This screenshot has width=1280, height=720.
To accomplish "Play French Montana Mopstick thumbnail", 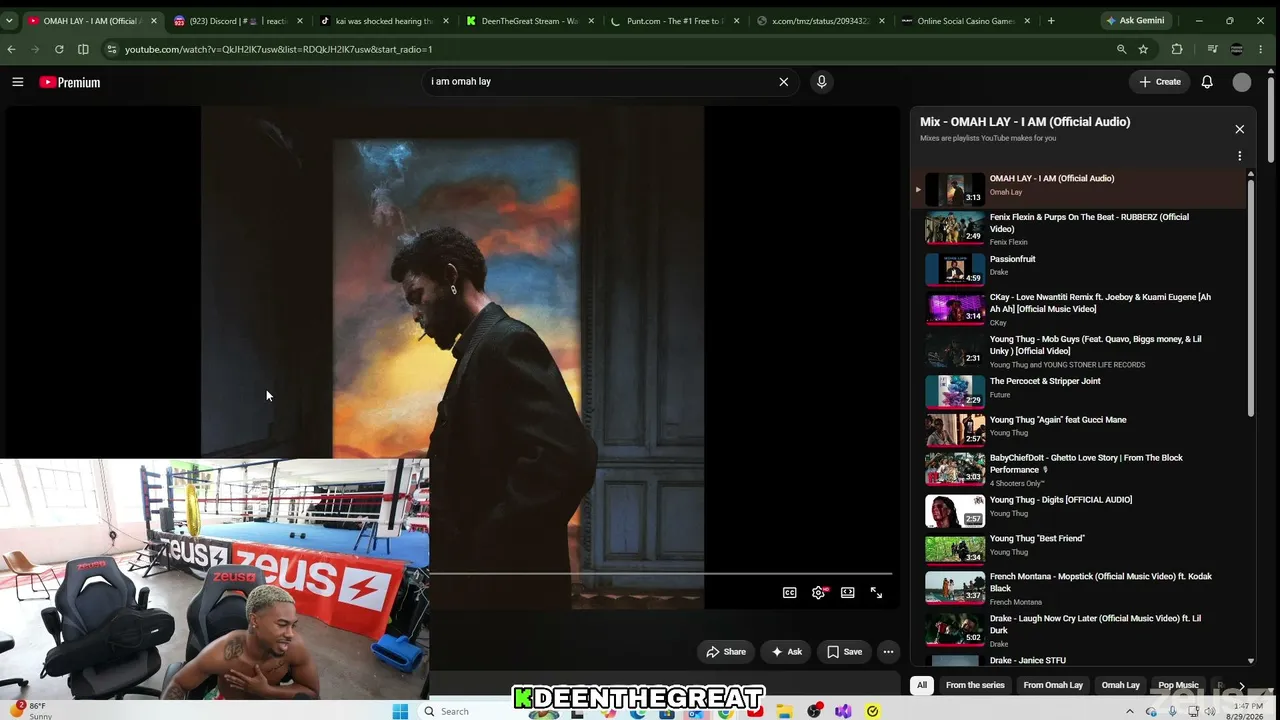I will (x=955, y=587).
